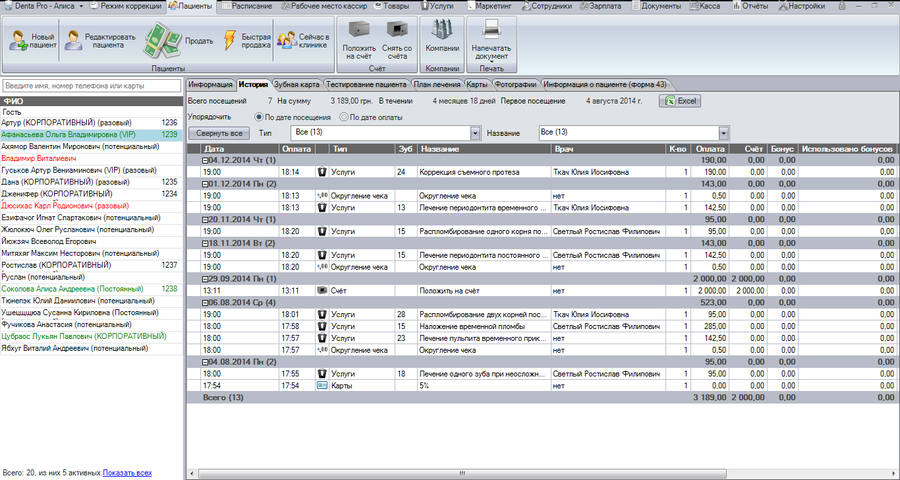Click the patient search input field
The image size is (900, 480).
pos(92,86)
